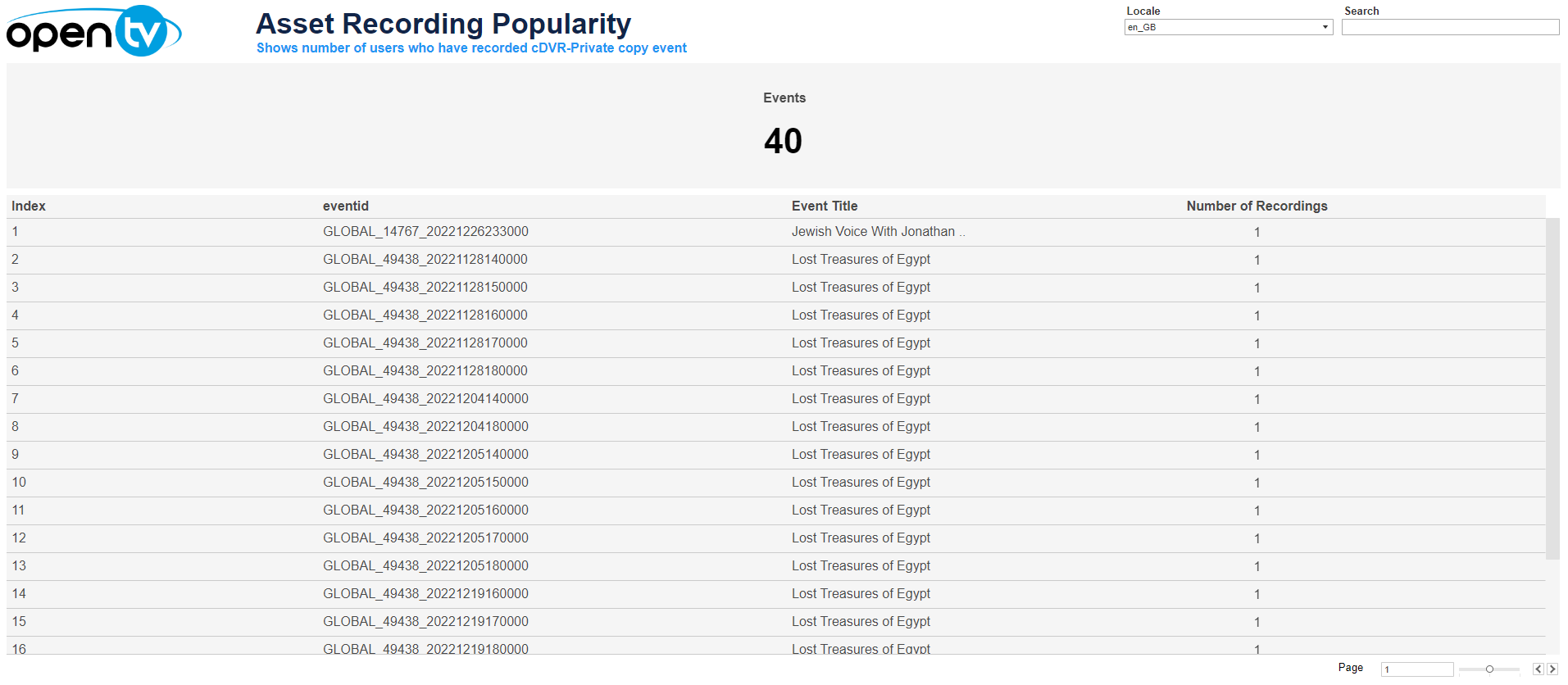Sort by the Event Title column header
This screenshot has width=1568, height=685.
tap(825, 206)
